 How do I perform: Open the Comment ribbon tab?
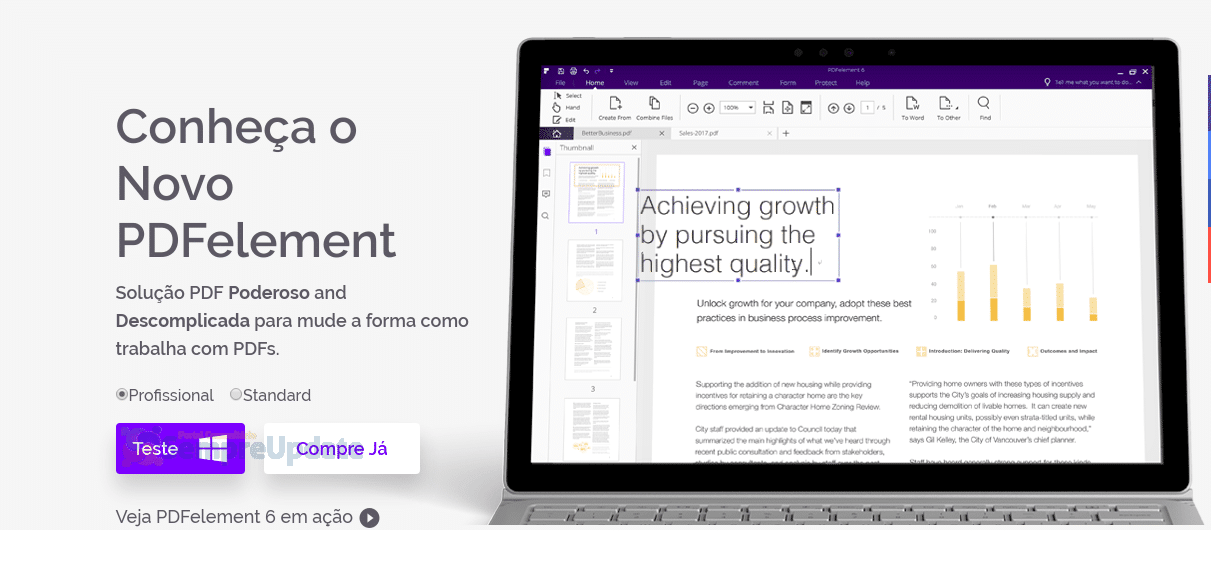(743, 83)
